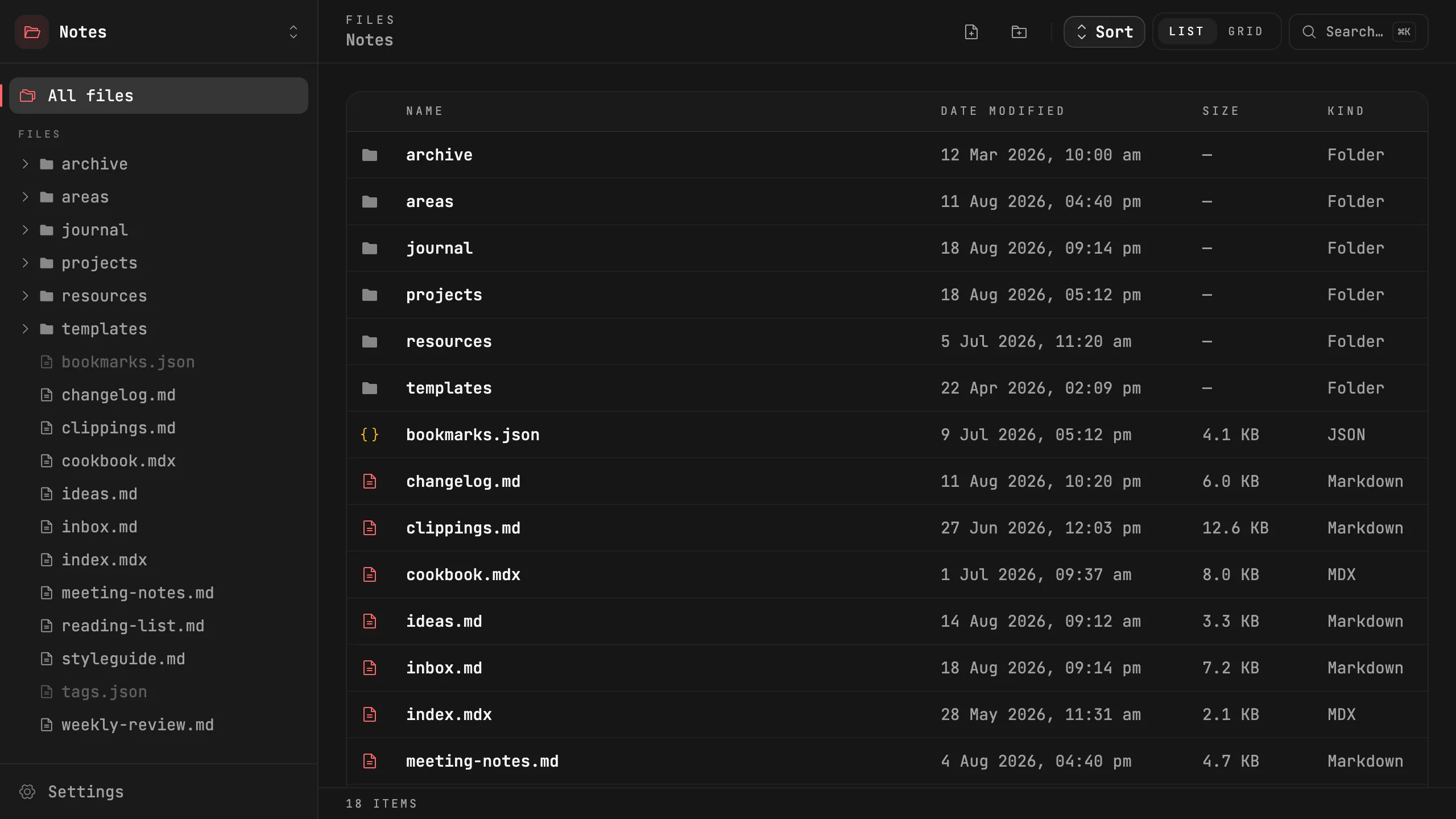
Task: Click the 12.6 KB size of clippings.md
Action: [1235, 528]
